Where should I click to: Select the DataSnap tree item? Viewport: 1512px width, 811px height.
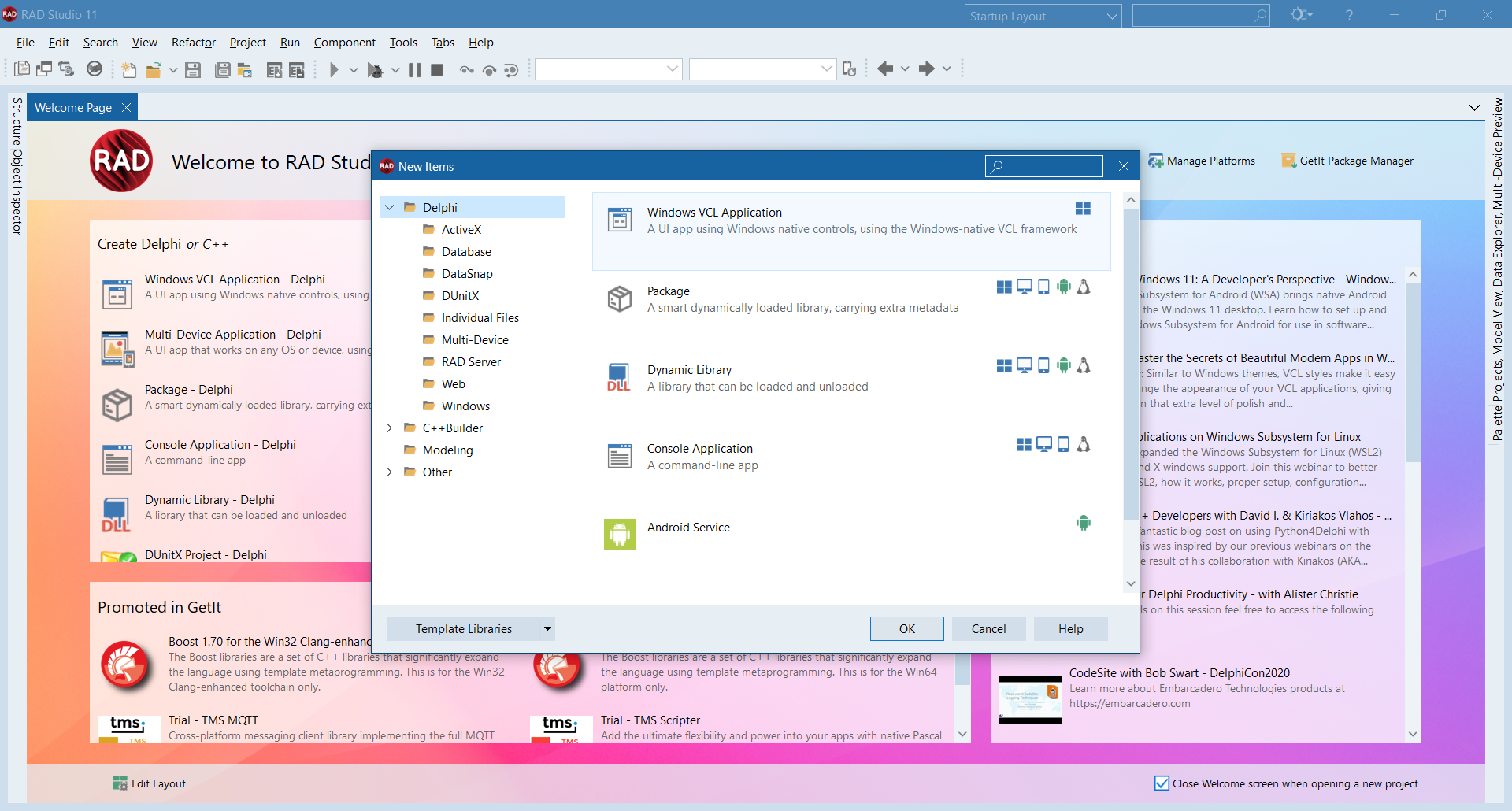coord(467,273)
